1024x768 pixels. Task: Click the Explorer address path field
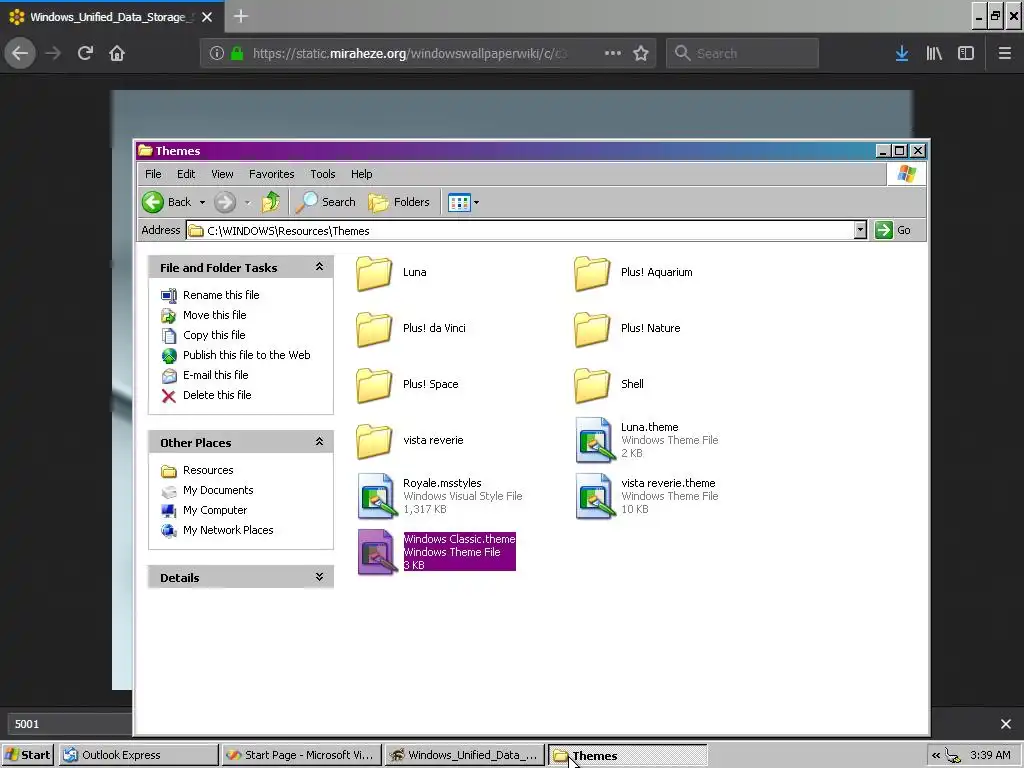click(520, 230)
